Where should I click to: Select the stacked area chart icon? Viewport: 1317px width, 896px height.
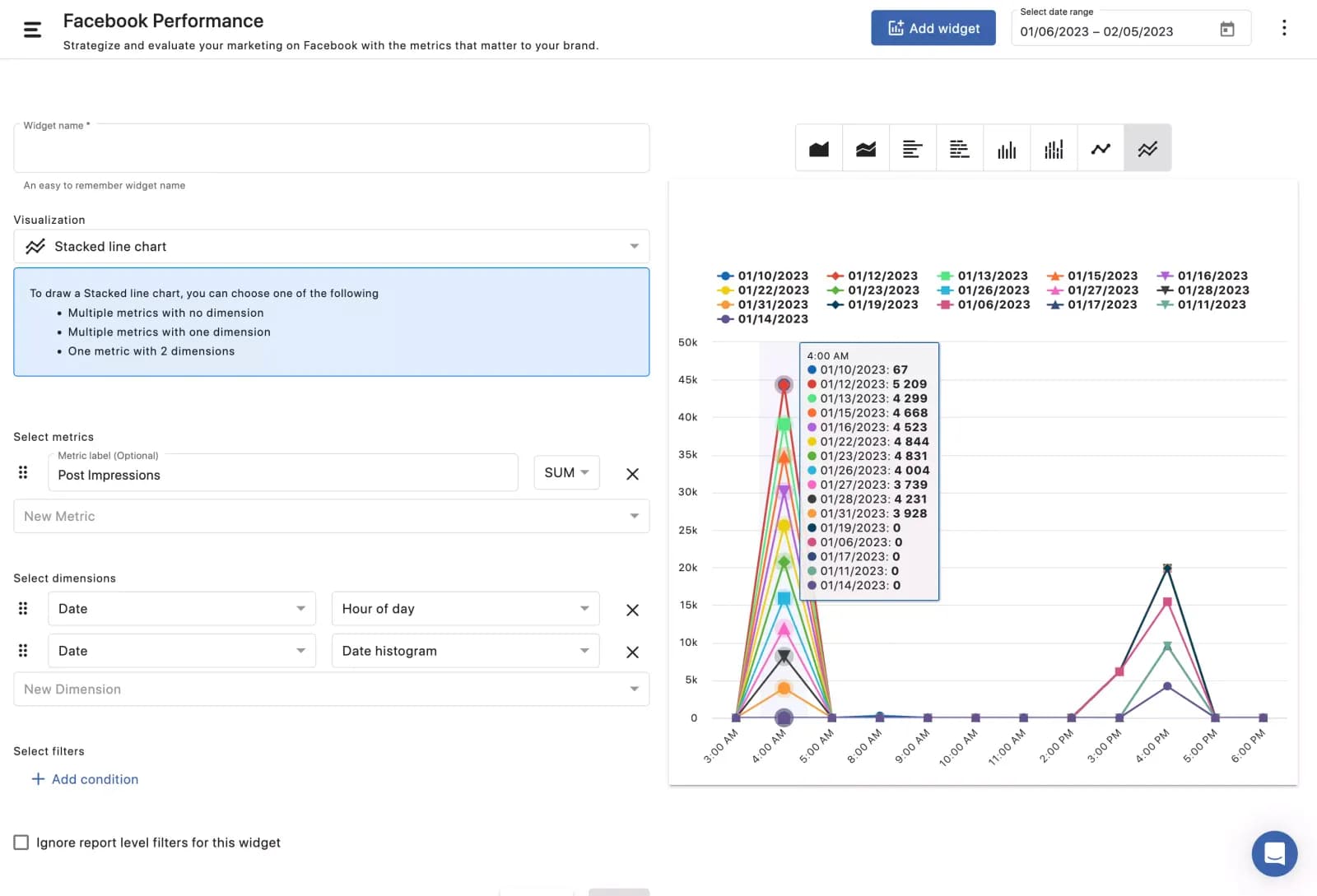(865, 149)
